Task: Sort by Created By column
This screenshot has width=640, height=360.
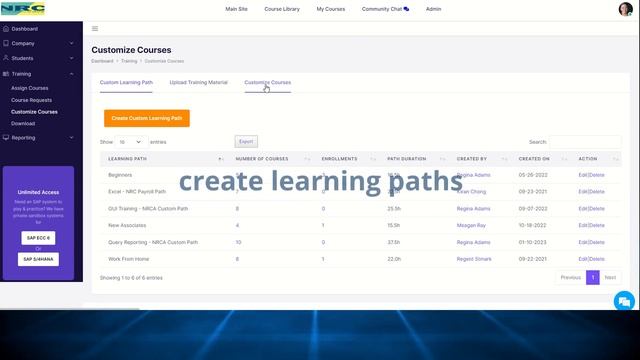Action: (504, 159)
